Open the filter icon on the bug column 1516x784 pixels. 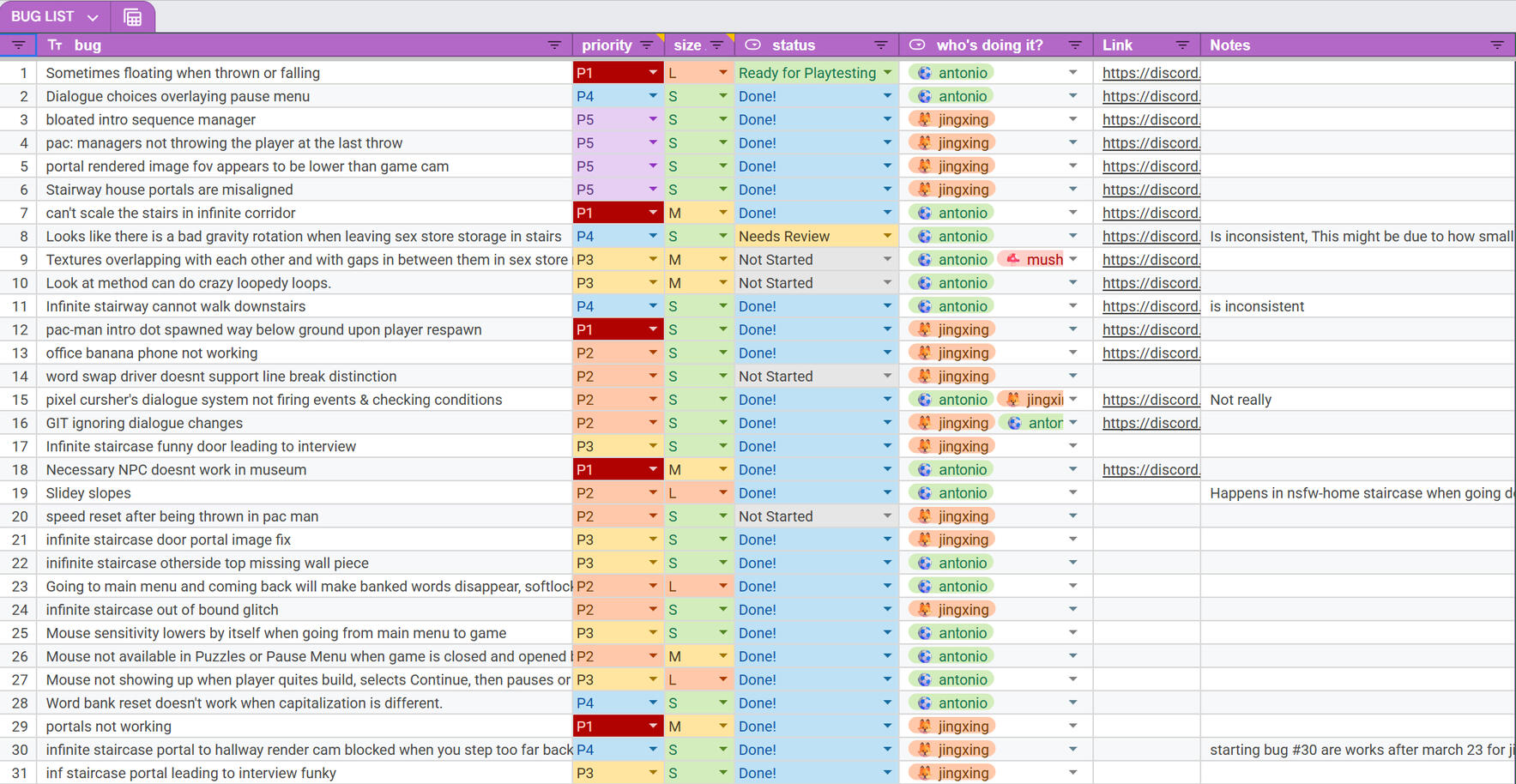(556, 45)
